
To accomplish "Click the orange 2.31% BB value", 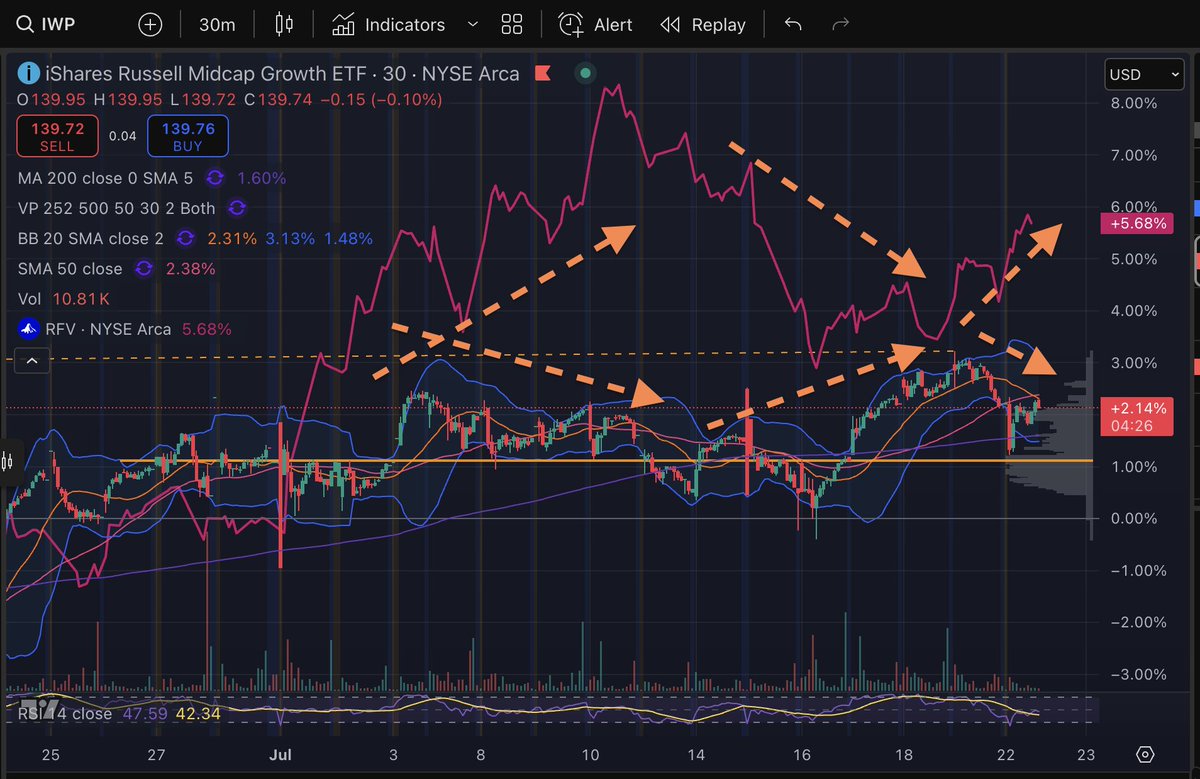I will coord(232,238).
